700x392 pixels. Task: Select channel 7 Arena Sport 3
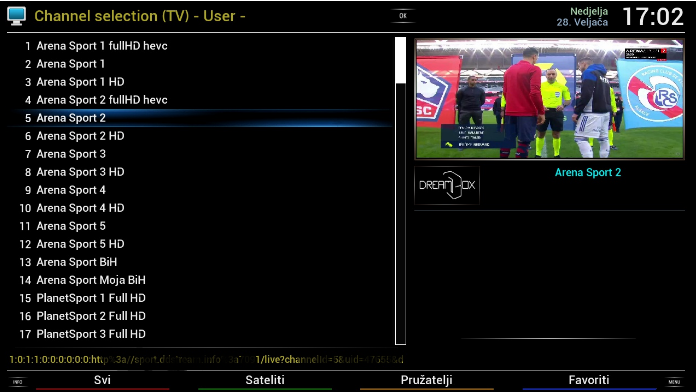200,154
